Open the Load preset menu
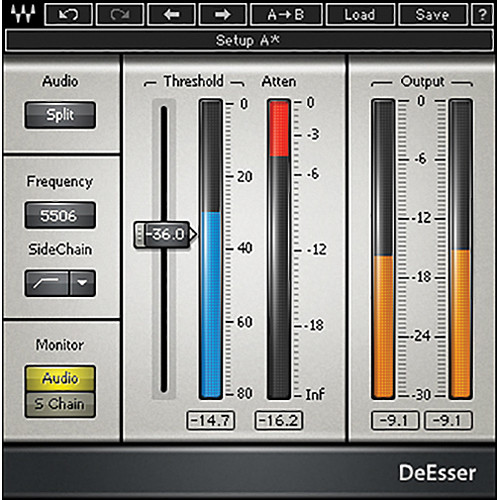The height and width of the screenshot is (500, 500). click(x=360, y=14)
